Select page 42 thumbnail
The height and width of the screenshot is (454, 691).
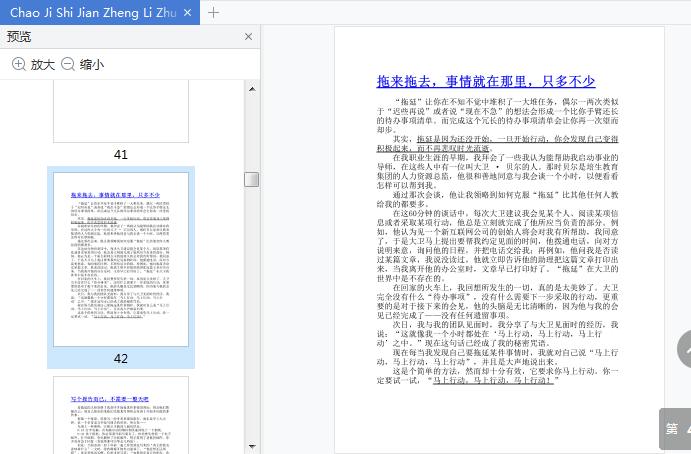point(121,259)
